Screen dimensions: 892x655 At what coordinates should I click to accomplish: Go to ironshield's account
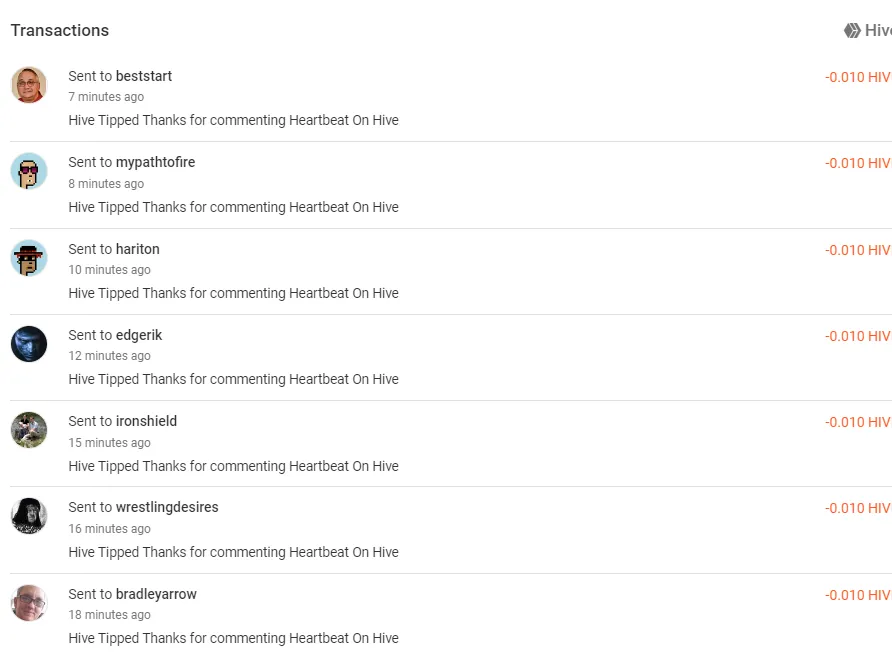(146, 421)
